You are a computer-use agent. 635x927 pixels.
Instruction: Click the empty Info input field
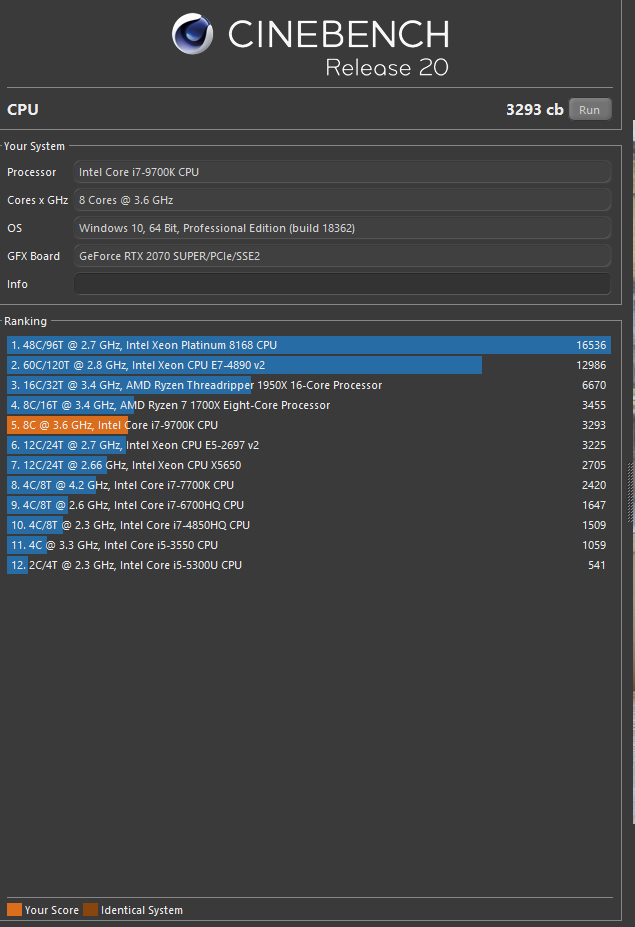click(342, 284)
